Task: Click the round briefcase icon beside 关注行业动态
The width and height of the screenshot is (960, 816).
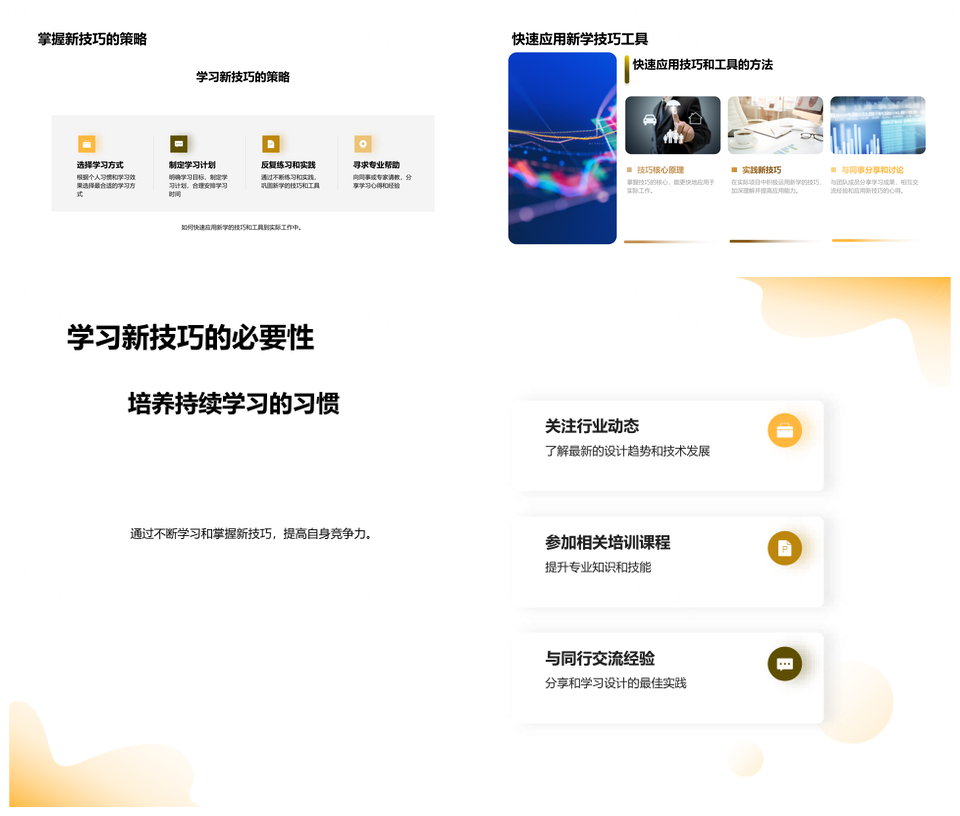Action: [x=785, y=430]
